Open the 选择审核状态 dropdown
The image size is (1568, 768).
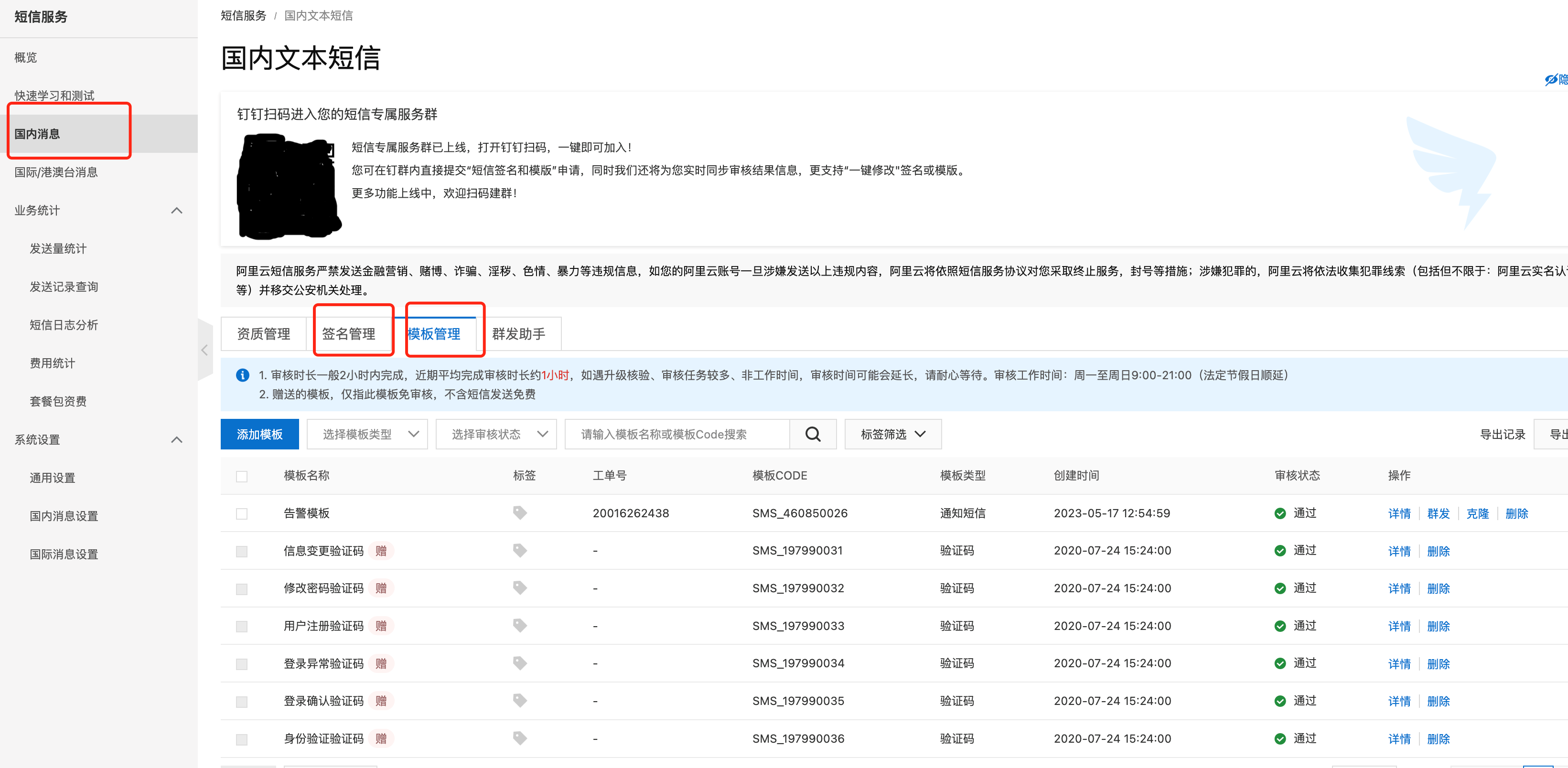496,434
